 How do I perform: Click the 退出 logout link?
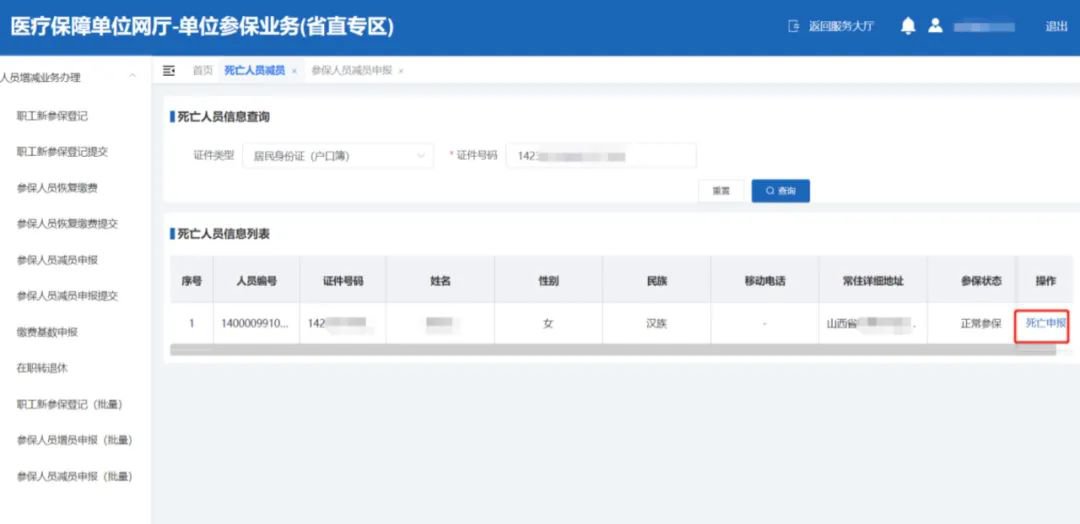[1056, 27]
